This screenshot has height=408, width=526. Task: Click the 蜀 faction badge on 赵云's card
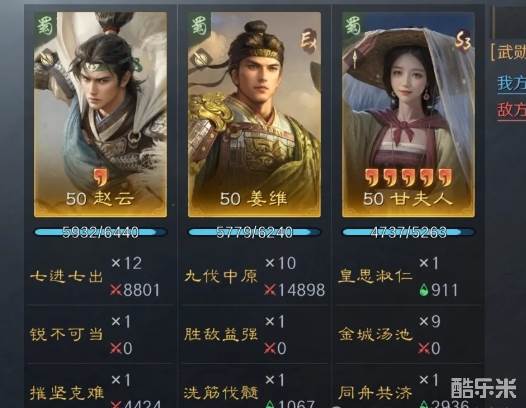tap(45, 27)
